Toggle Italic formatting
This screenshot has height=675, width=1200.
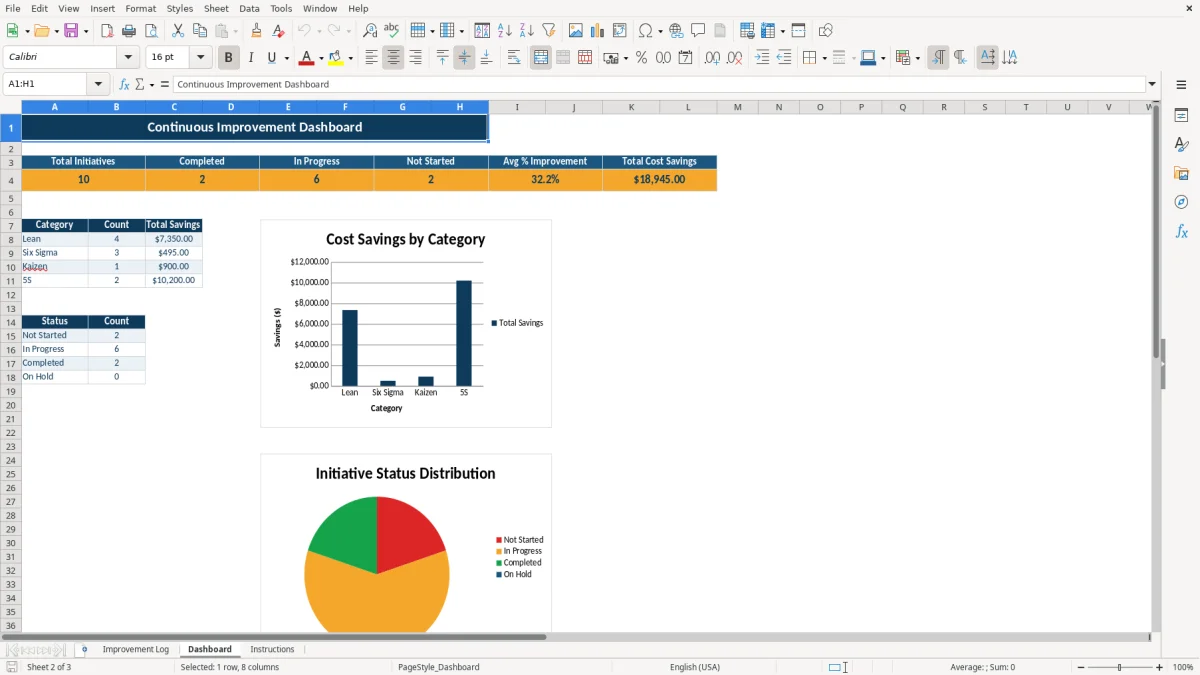coord(251,58)
